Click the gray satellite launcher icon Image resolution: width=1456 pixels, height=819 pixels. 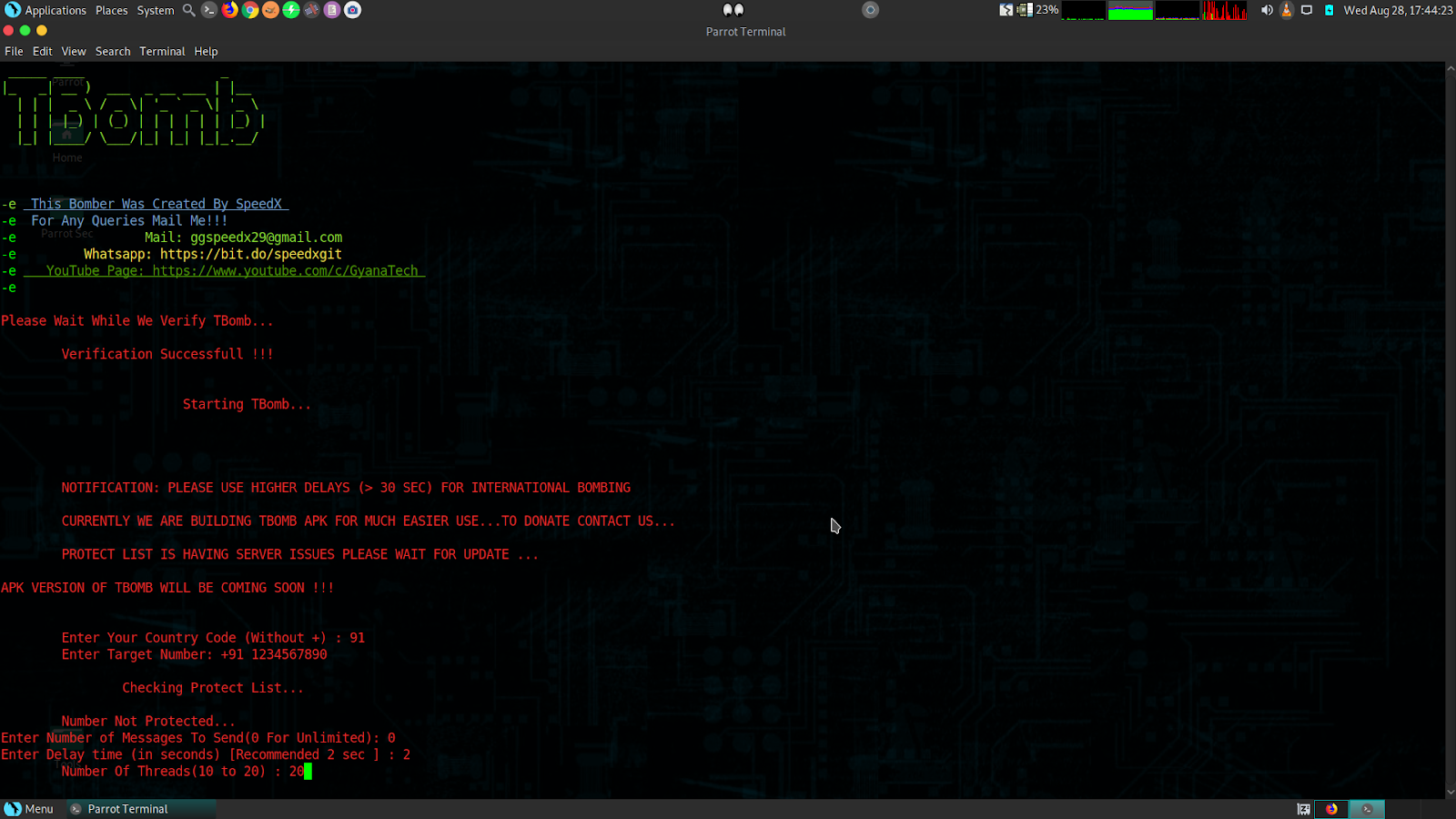click(x=311, y=10)
